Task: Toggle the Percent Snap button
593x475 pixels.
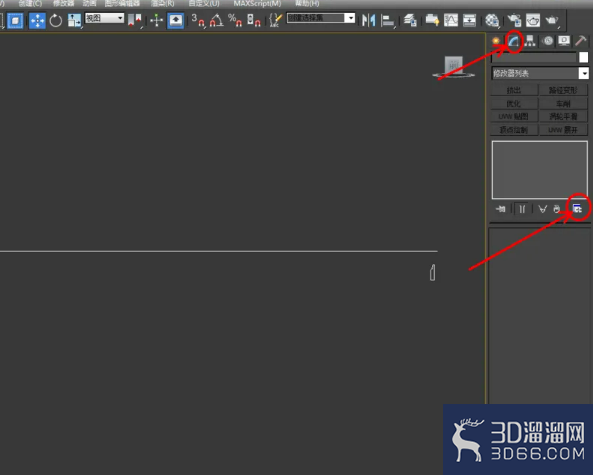Action: coord(235,20)
